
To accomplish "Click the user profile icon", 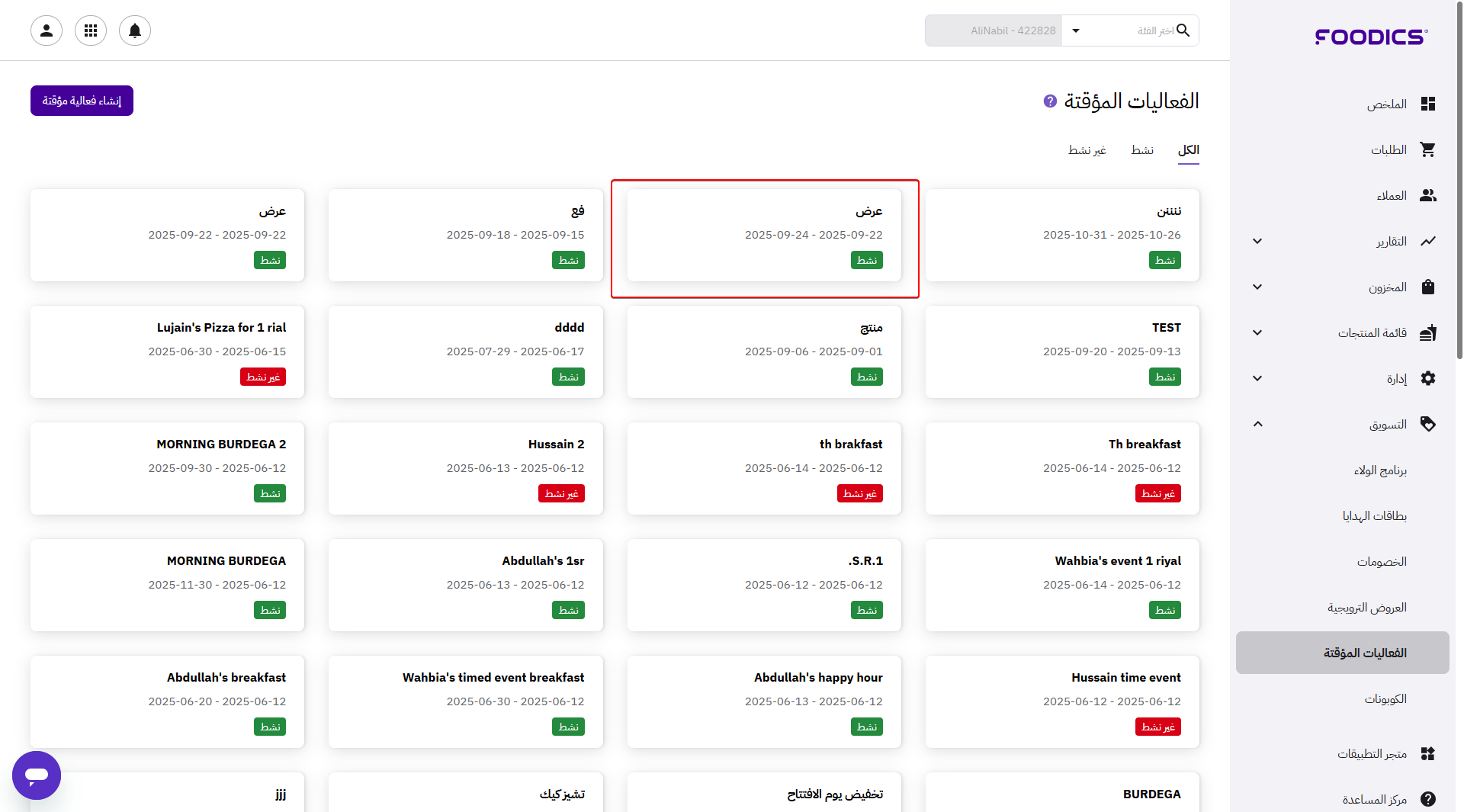I will point(47,30).
